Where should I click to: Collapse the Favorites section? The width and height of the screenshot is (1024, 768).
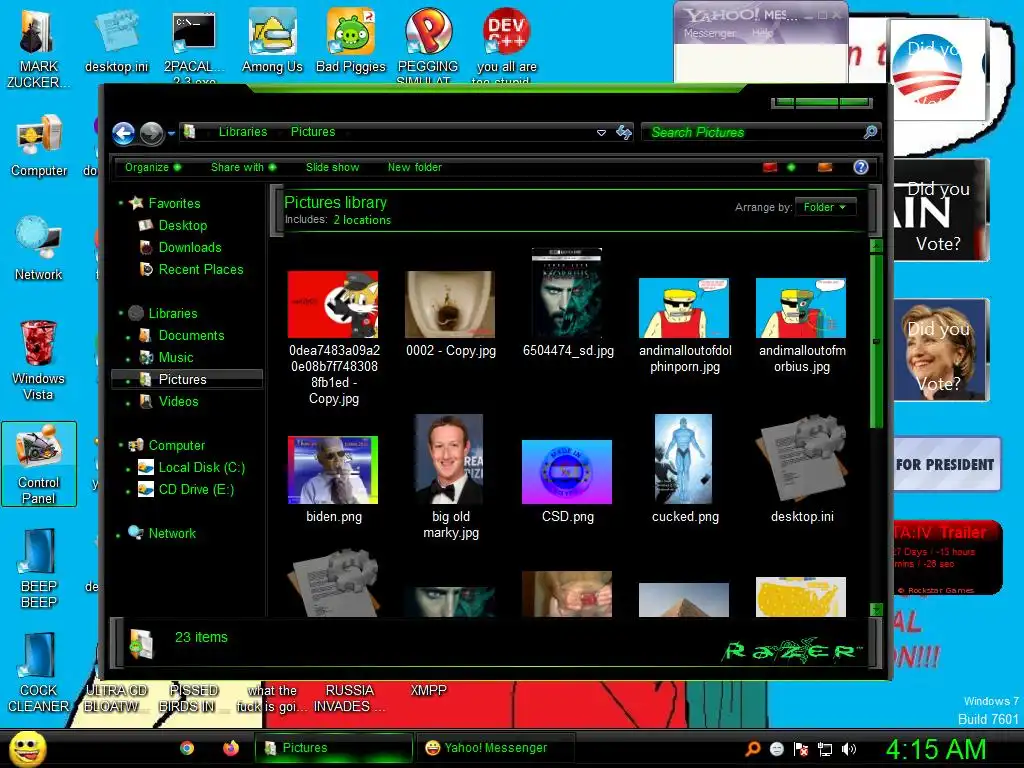point(121,203)
